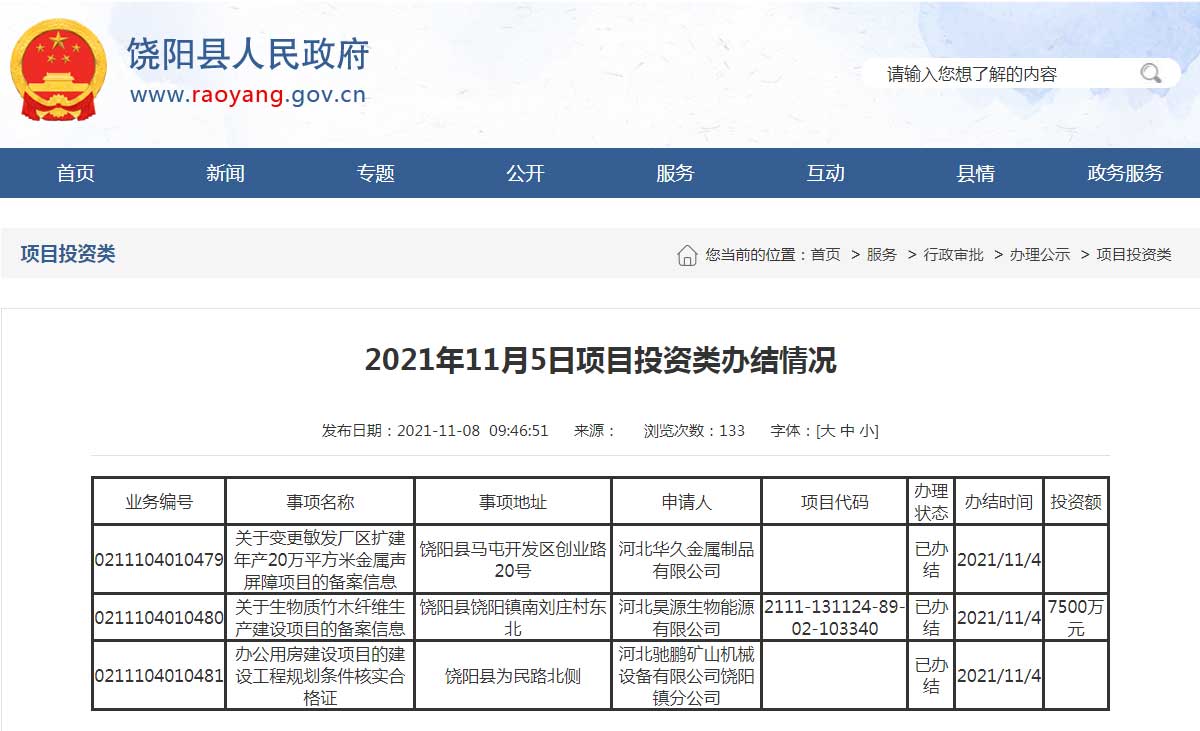Screen dimensions: 1200x731
Task: Click the last breadcrumb 项目投资类
Action: 1134,255
